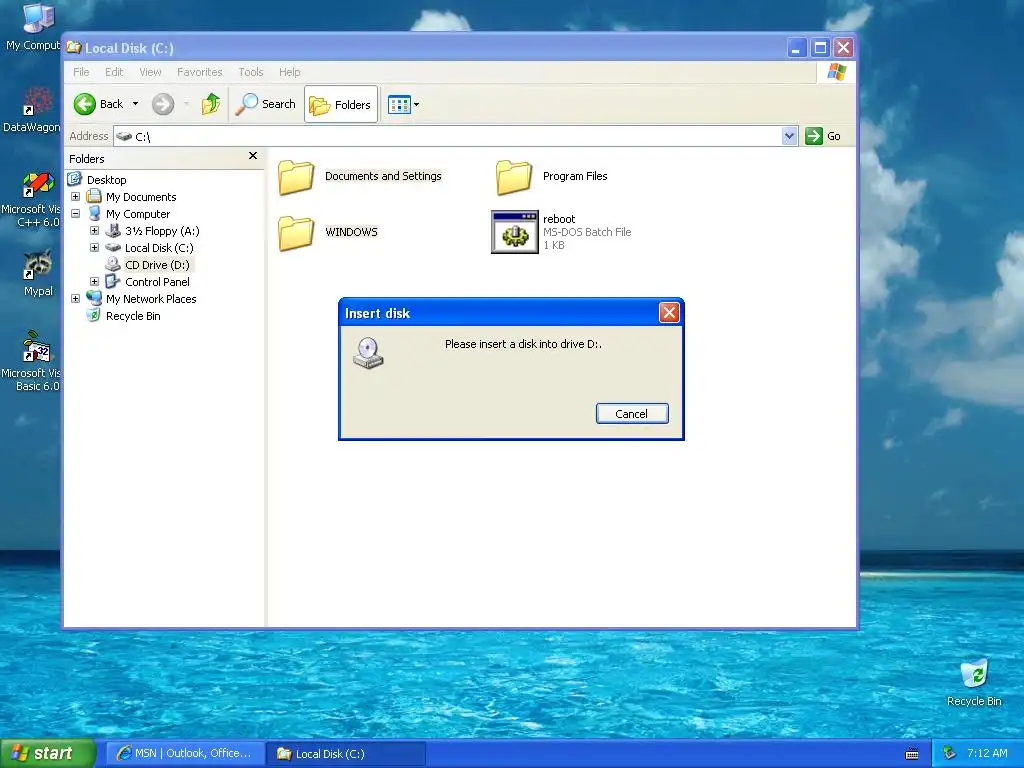Image resolution: width=1024 pixels, height=768 pixels.
Task: Click the on-screen keyboard tray icon
Action: (912, 754)
